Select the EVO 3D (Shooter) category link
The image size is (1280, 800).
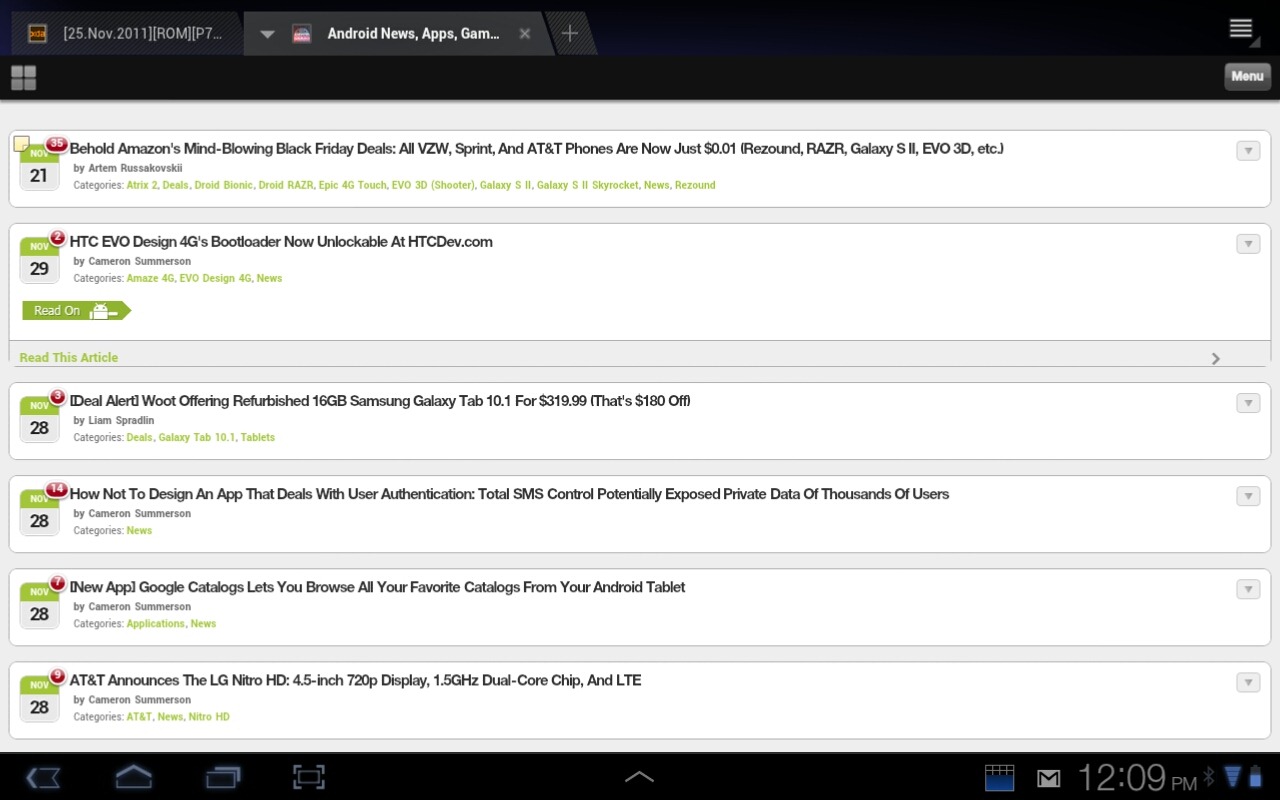433,185
